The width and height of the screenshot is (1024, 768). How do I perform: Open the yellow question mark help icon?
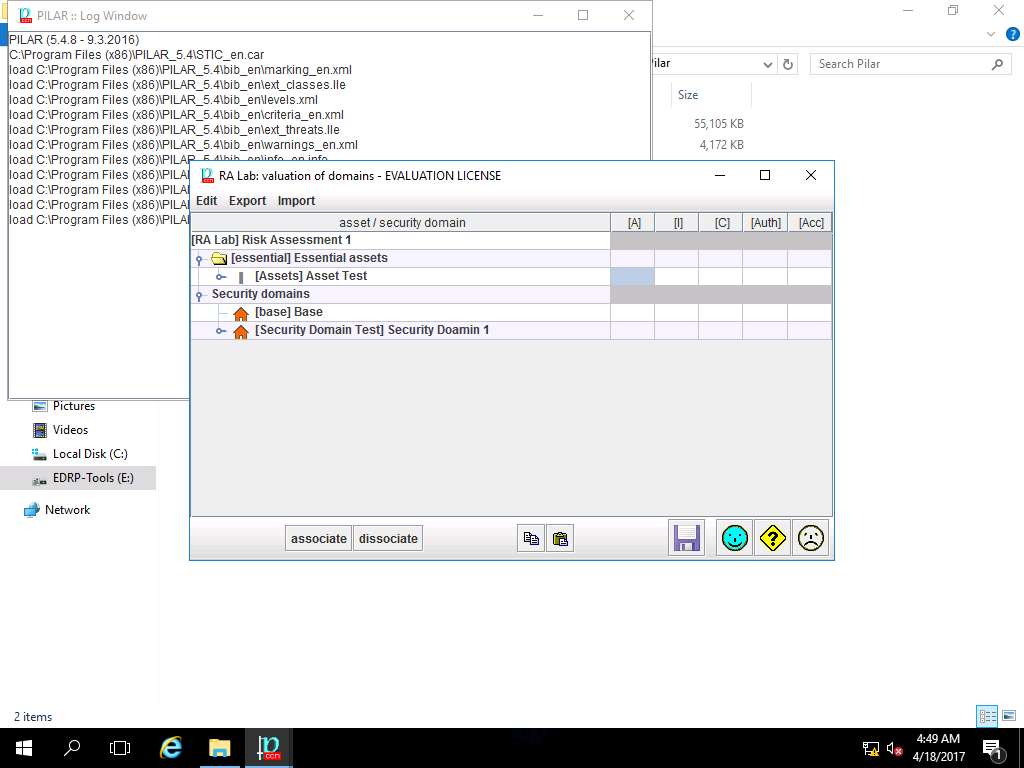click(x=773, y=539)
